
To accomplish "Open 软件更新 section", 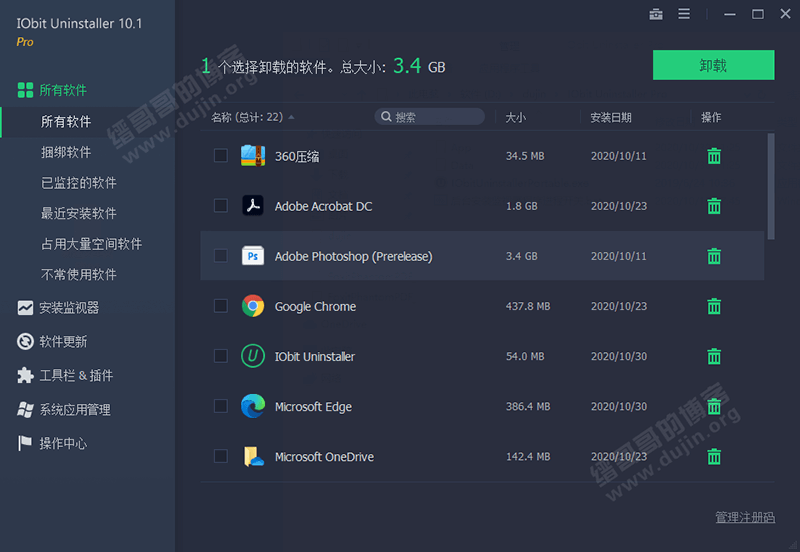I will tap(52, 341).
